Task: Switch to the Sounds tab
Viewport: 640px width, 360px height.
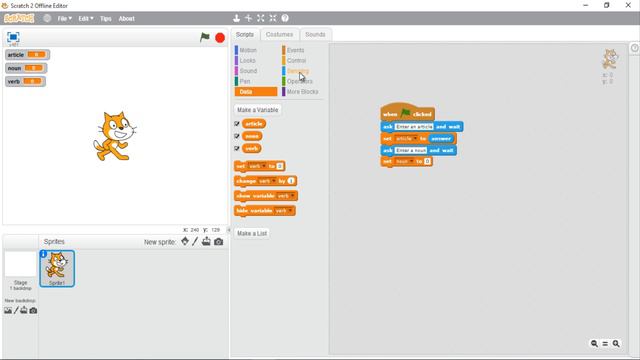Action: 315,34
